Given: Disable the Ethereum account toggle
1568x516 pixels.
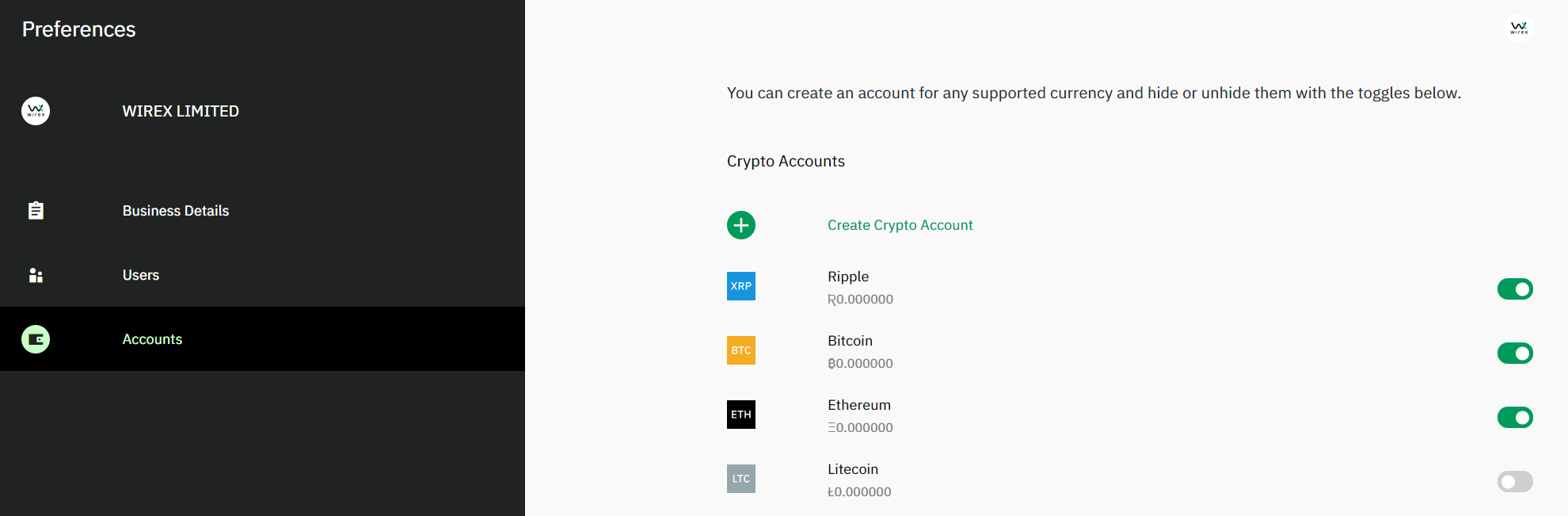Looking at the screenshot, I should coord(1515,418).
